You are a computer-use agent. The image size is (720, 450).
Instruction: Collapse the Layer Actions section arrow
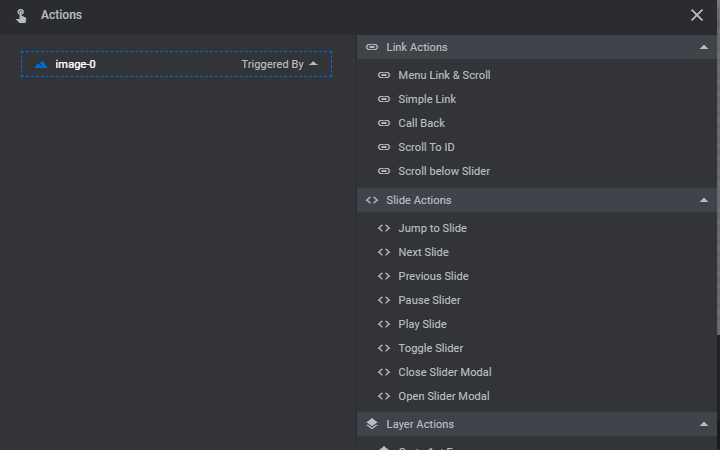(x=704, y=424)
